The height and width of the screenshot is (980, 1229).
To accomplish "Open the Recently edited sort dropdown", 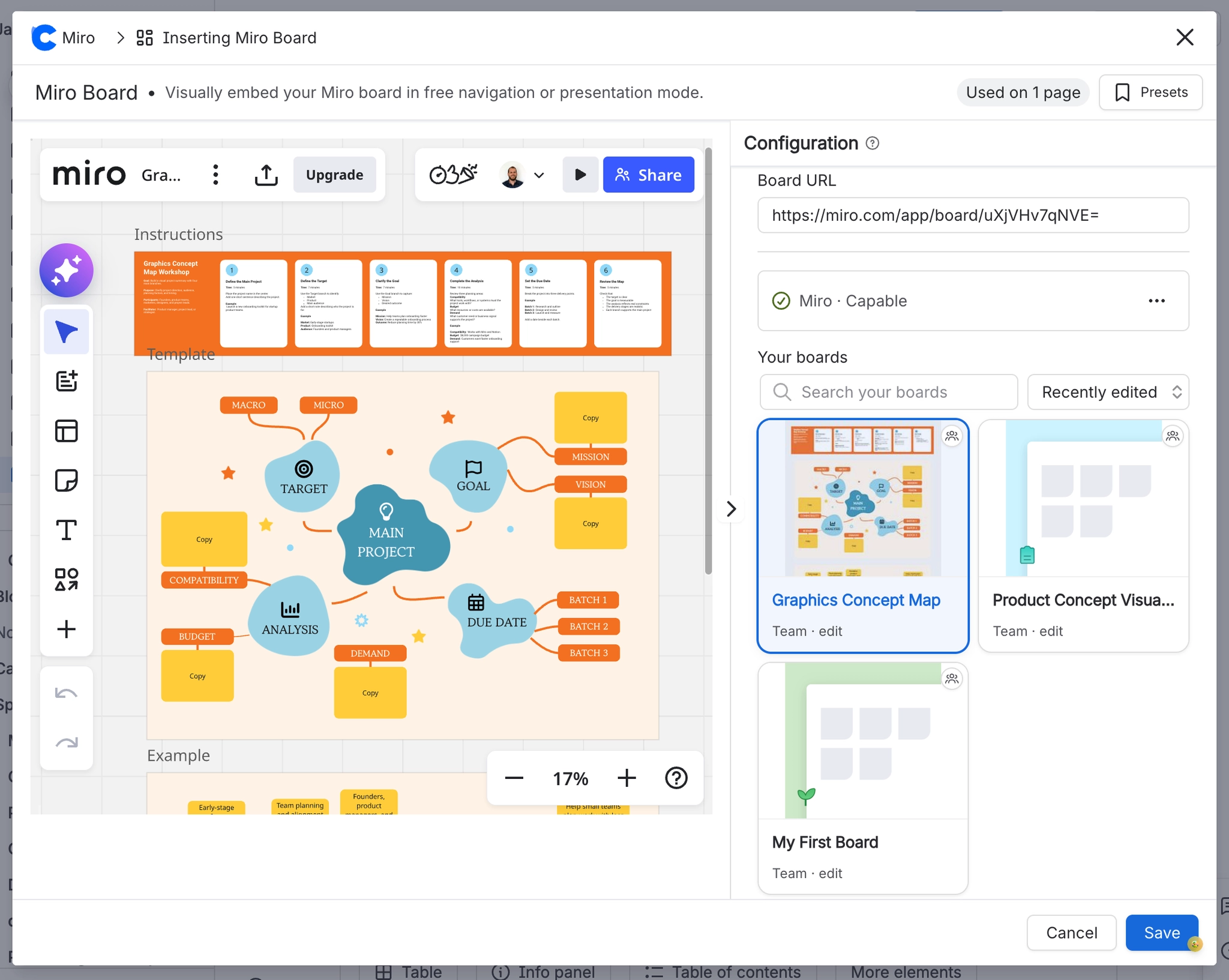I will (x=1108, y=392).
